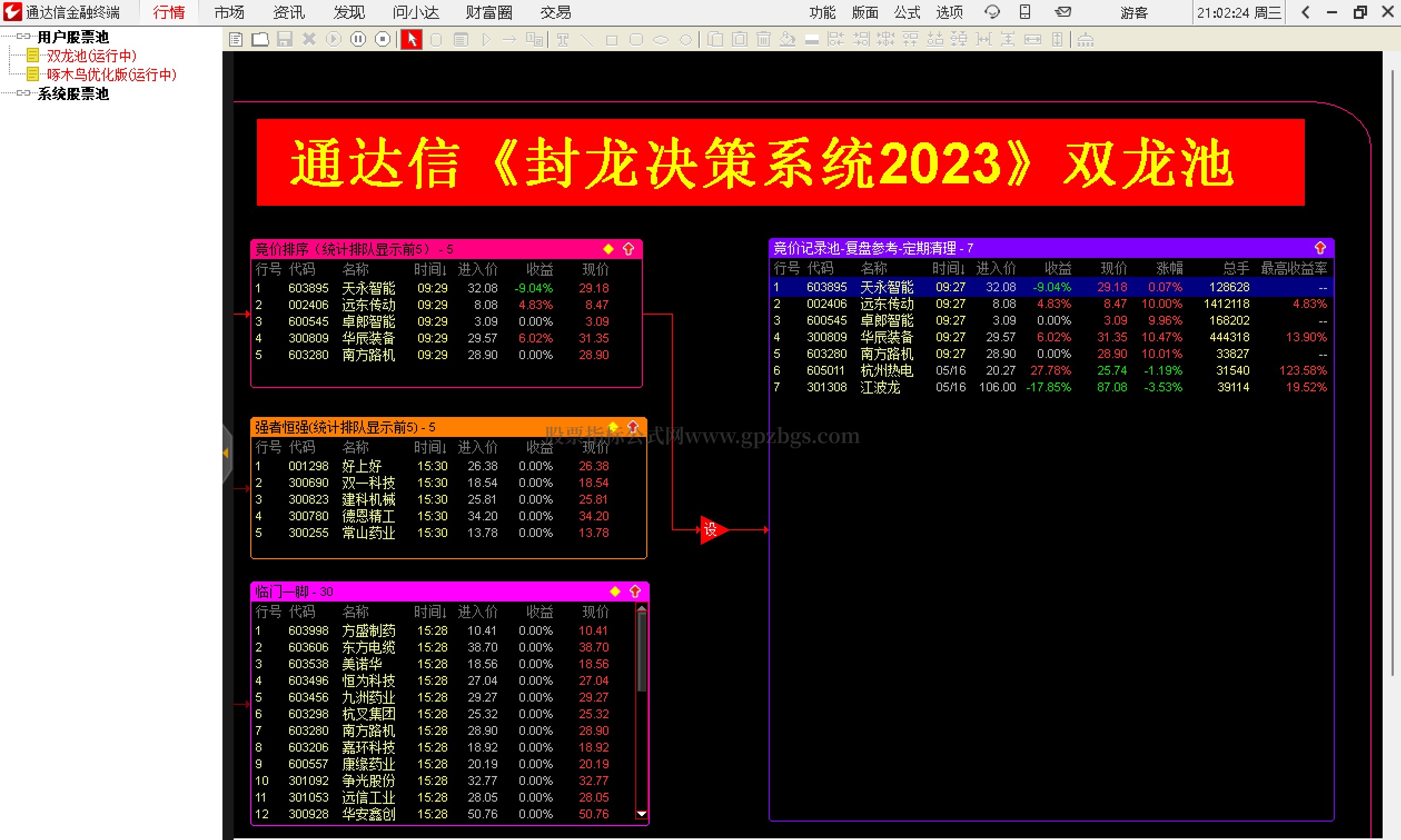
Task: Click the delete X toolbar icon
Action: pos(309,39)
